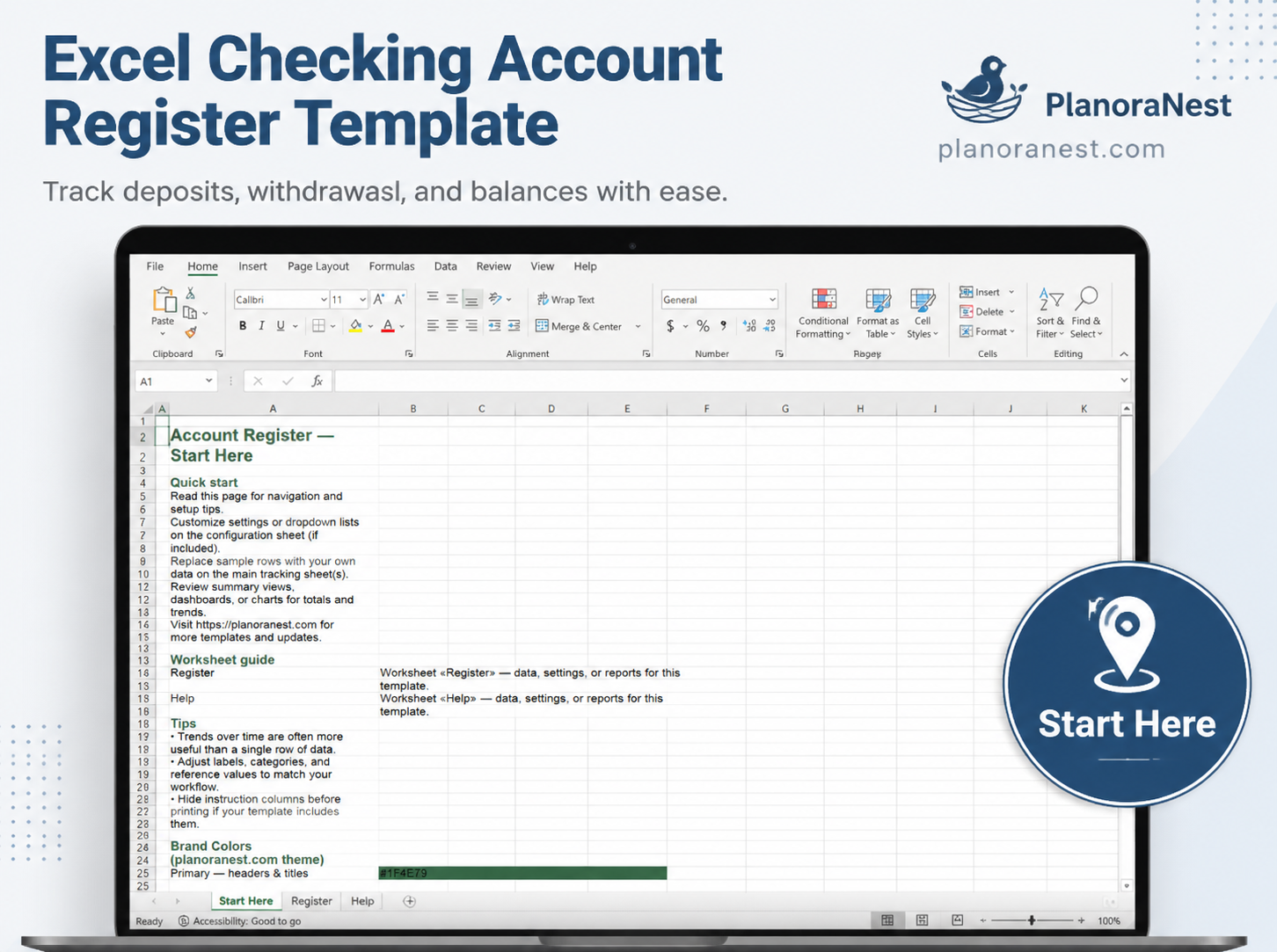Expand the Cell Styles gallery

(x=922, y=314)
